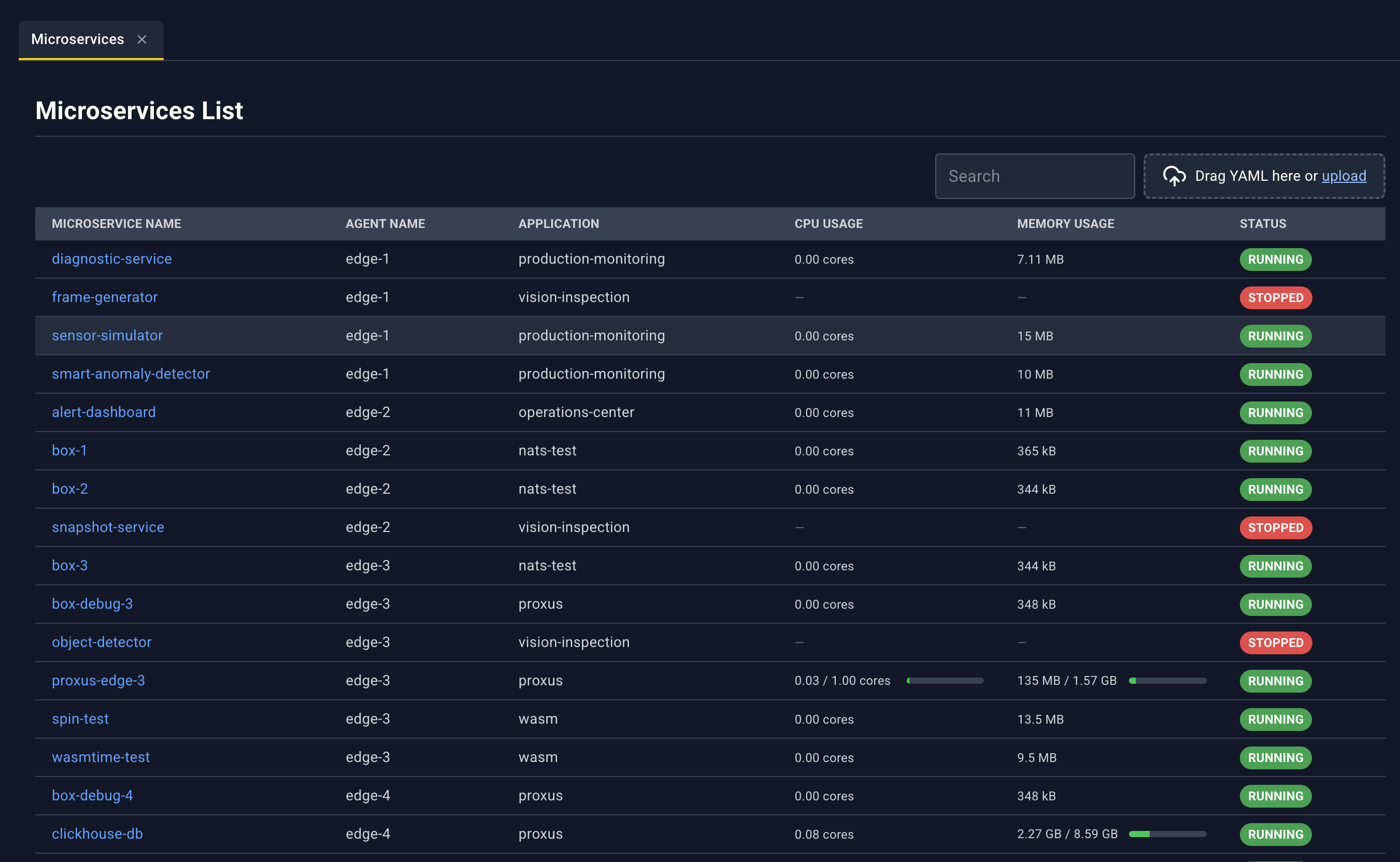Open the box-debug-3 microservice
The width and height of the screenshot is (1400, 862).
point(92,604)
